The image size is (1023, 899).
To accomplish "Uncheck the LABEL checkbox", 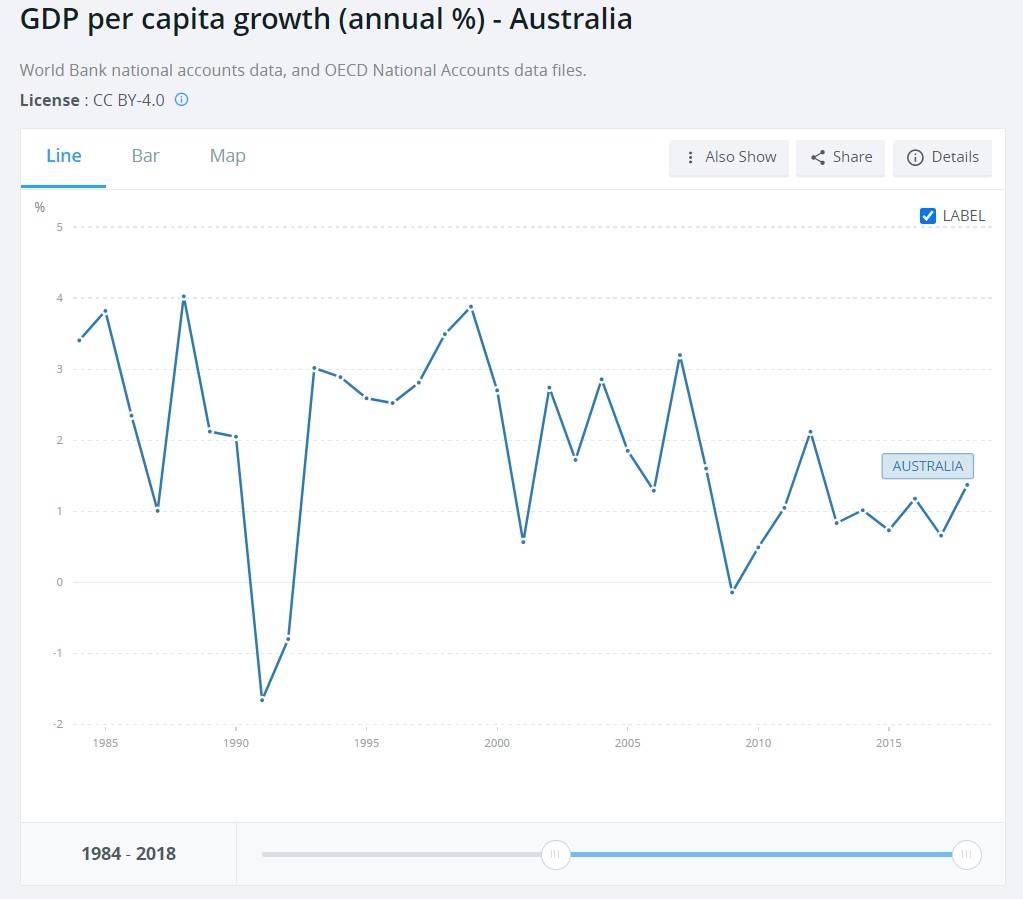I will (x=927, y=215).
